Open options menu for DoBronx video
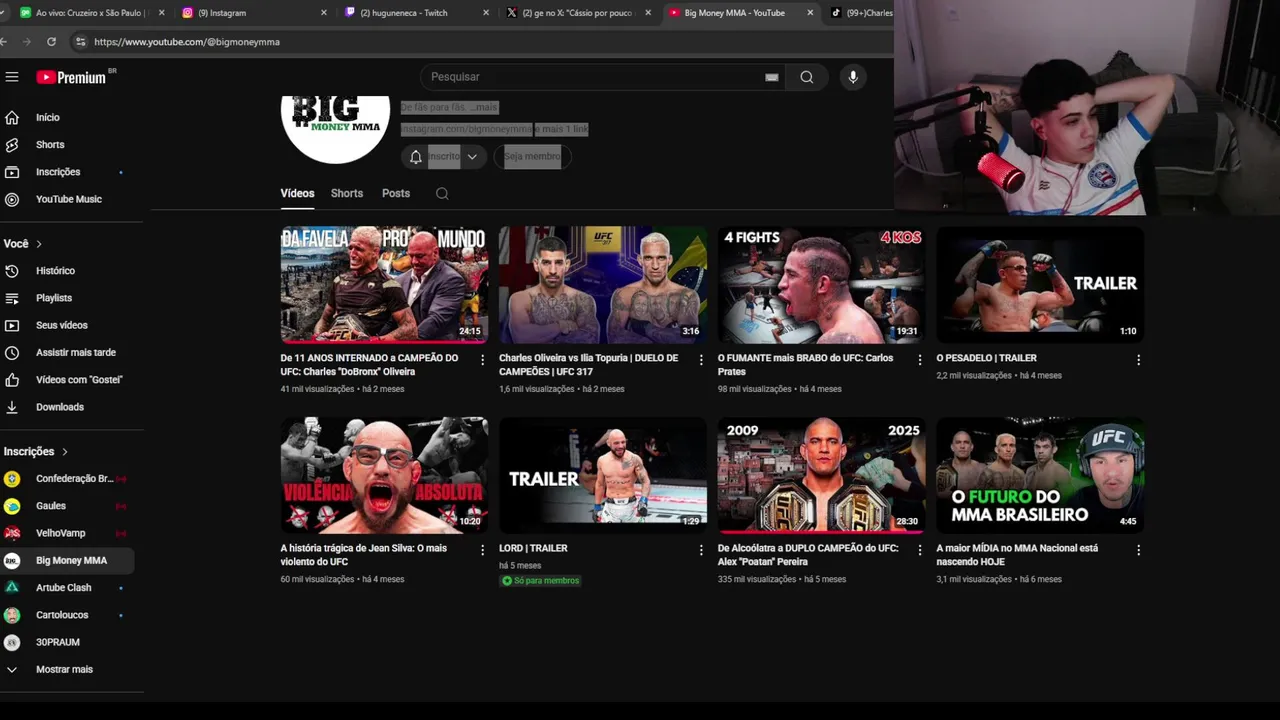This screenshot has width=1280, height=720. pos(482,360)
